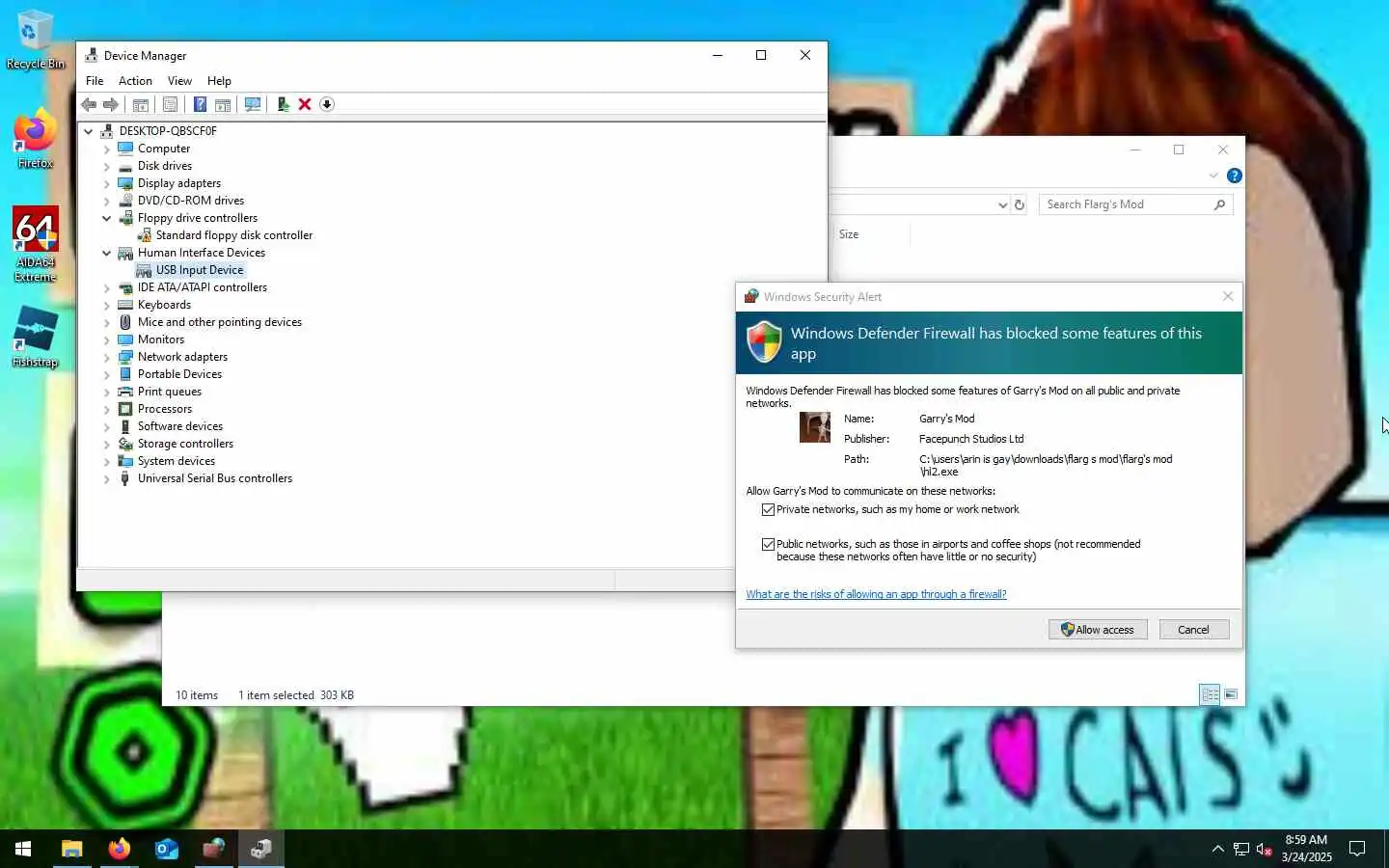
Task: Select the Portable Devices tree row
Action: [x=179, y=374]
